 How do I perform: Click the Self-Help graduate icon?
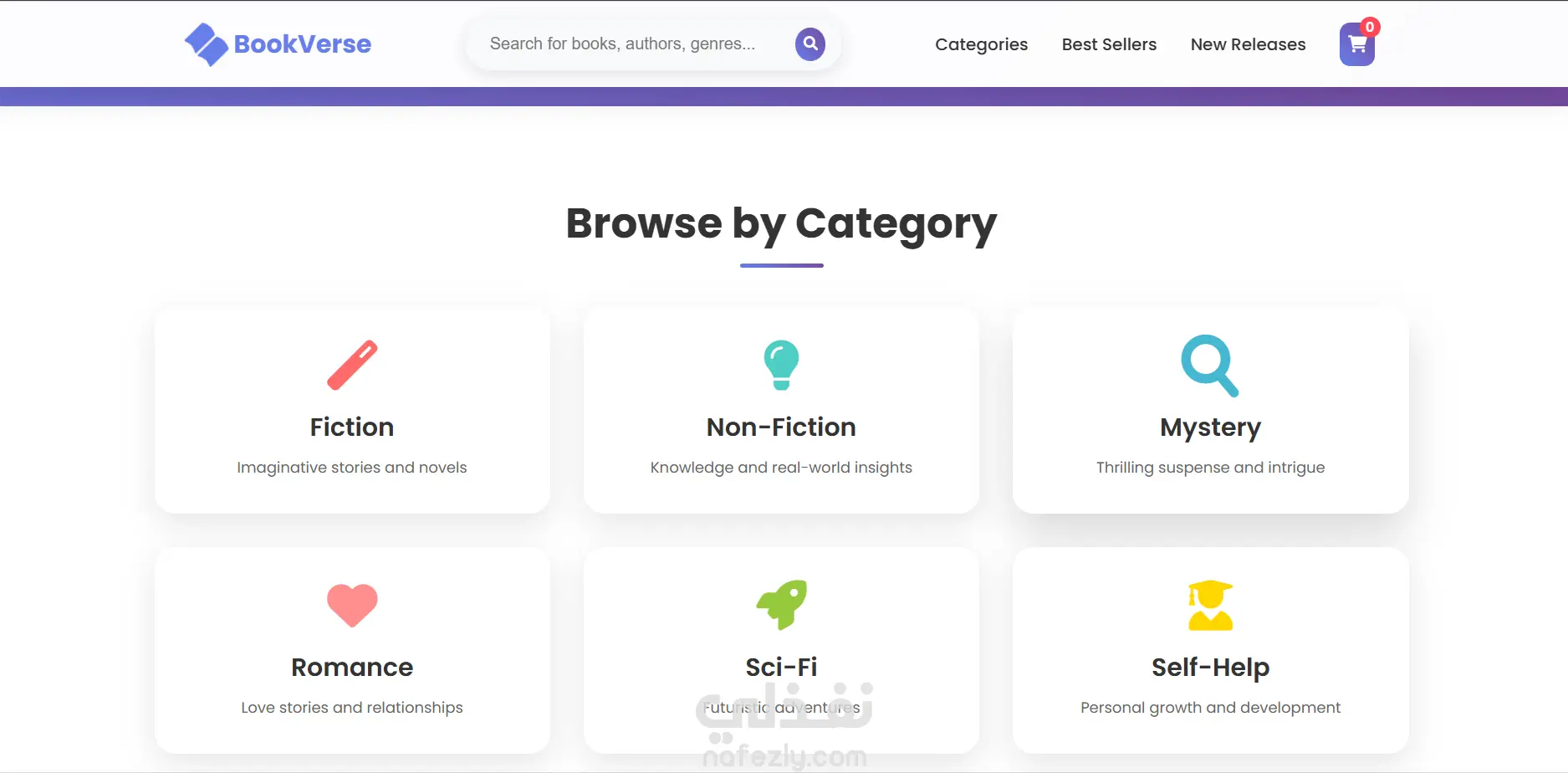tap(1210, 605)
